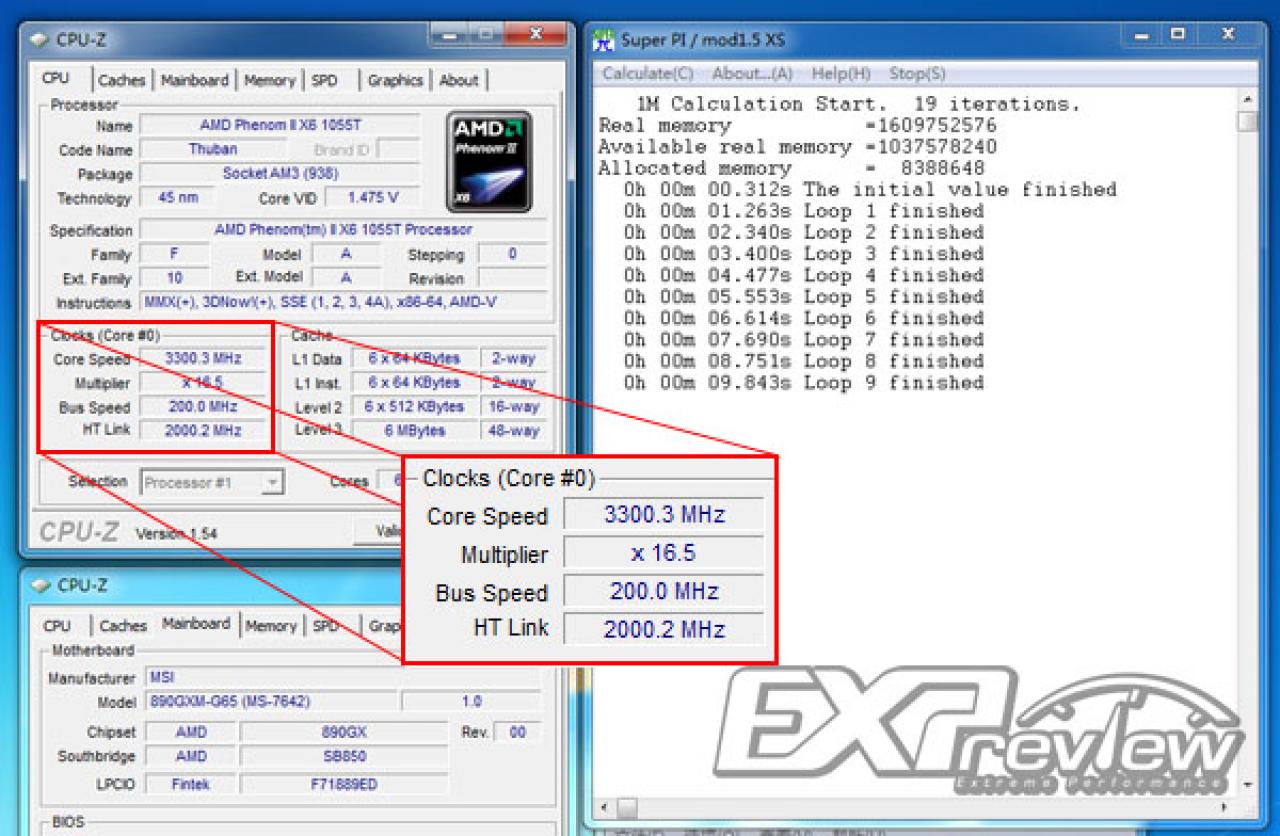Click the Technology value 45 nm
Screen dimensions: 1280x836
pyautogui.click(x=178, y=198)
